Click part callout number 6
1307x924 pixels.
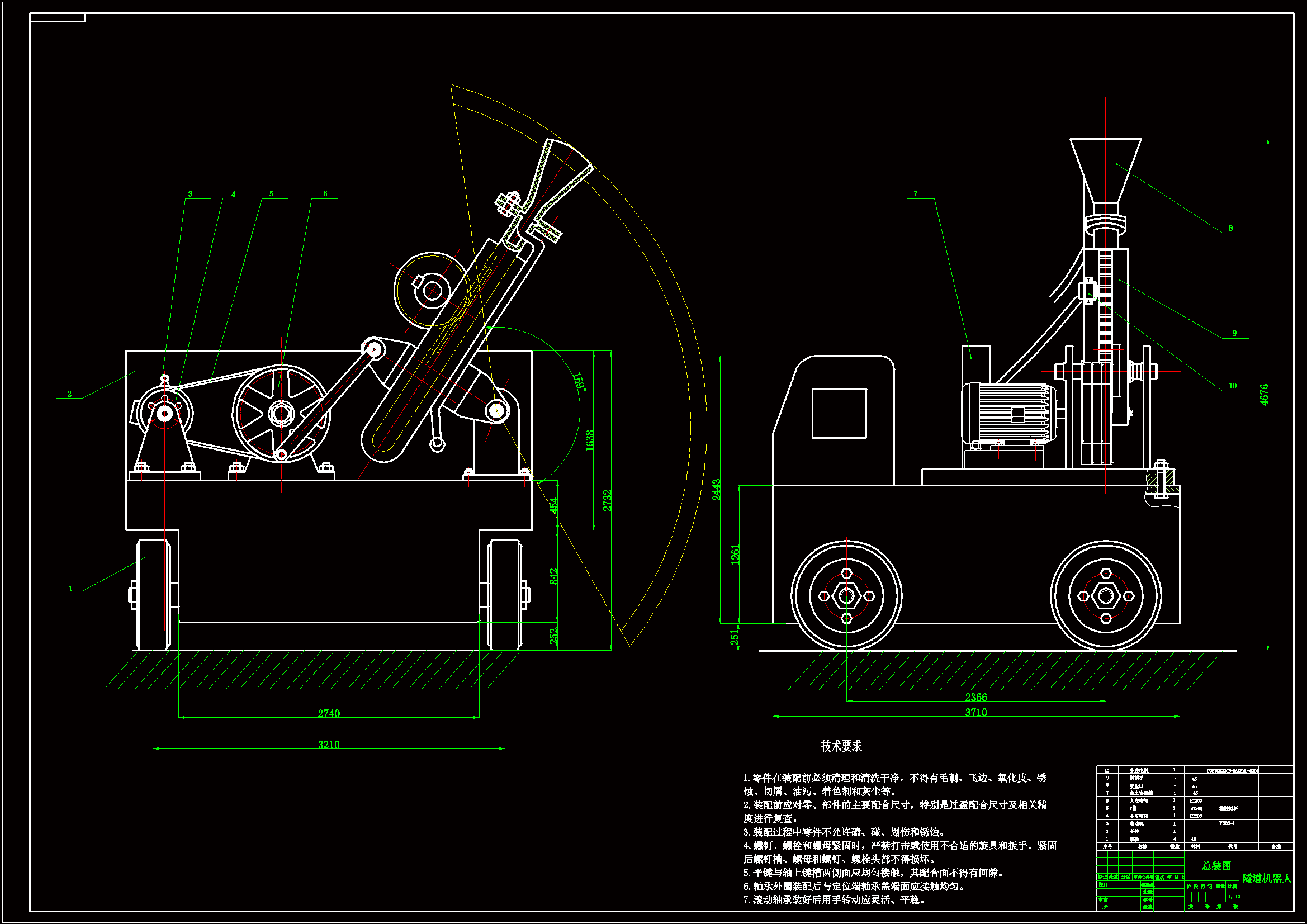tap(325, 194)
